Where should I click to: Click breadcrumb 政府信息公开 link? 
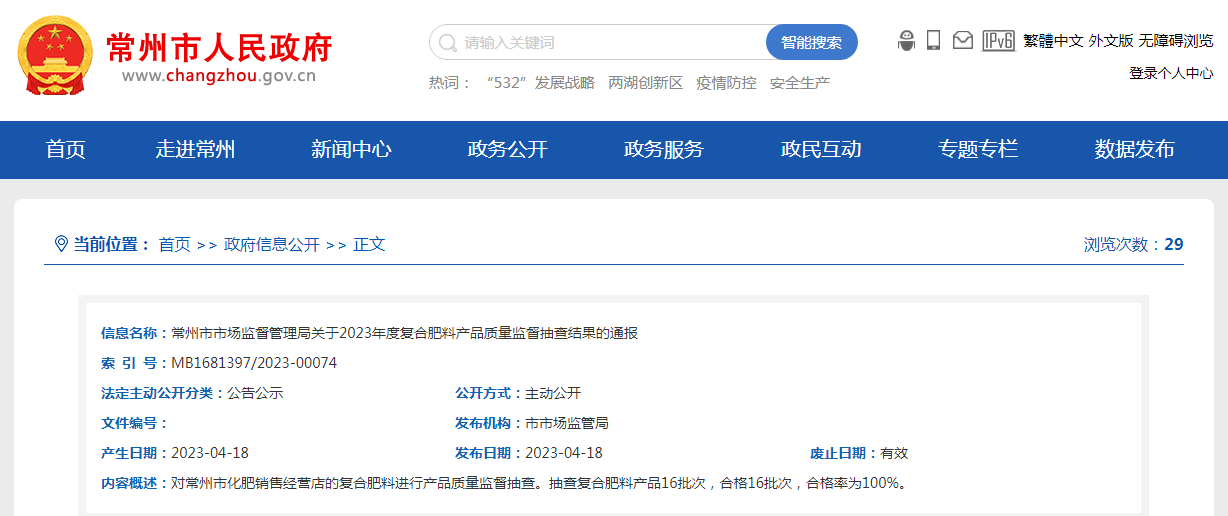pyautogui.click(x=272, y=244)
